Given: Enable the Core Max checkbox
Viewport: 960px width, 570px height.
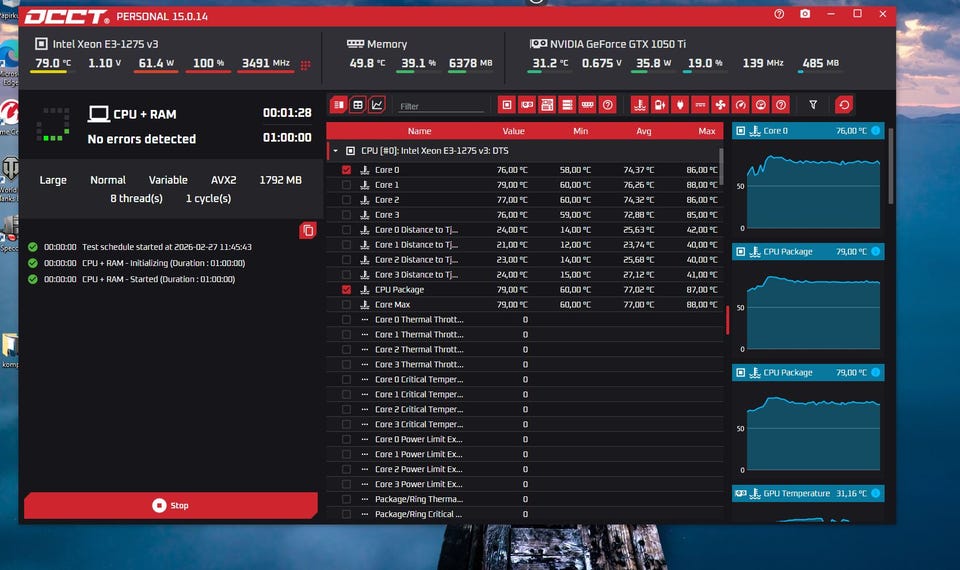Looking at the screenshot, I should pyautogui.click(x=347, y=304).
